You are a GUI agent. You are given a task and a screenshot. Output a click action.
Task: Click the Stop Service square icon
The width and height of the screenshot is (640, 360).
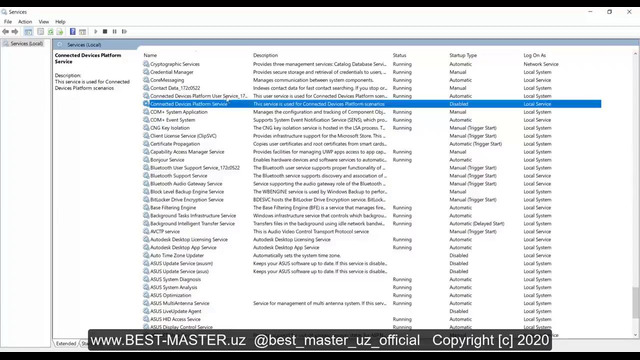(x=105, y=31)
